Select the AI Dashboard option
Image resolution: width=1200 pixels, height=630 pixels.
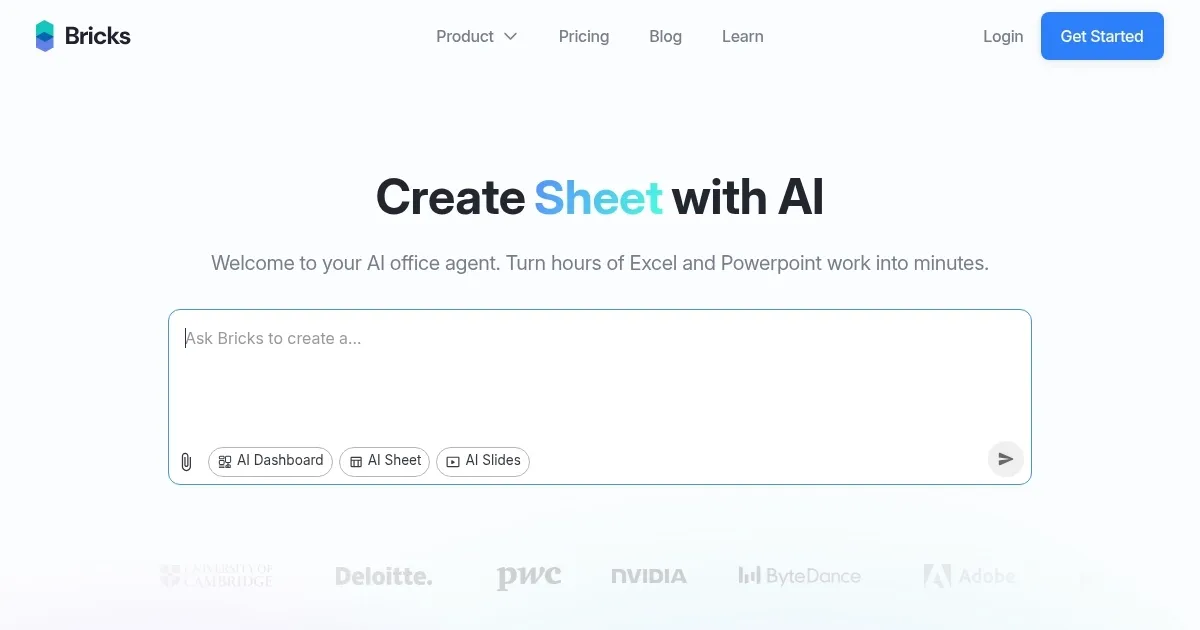(x=270, y=461)
